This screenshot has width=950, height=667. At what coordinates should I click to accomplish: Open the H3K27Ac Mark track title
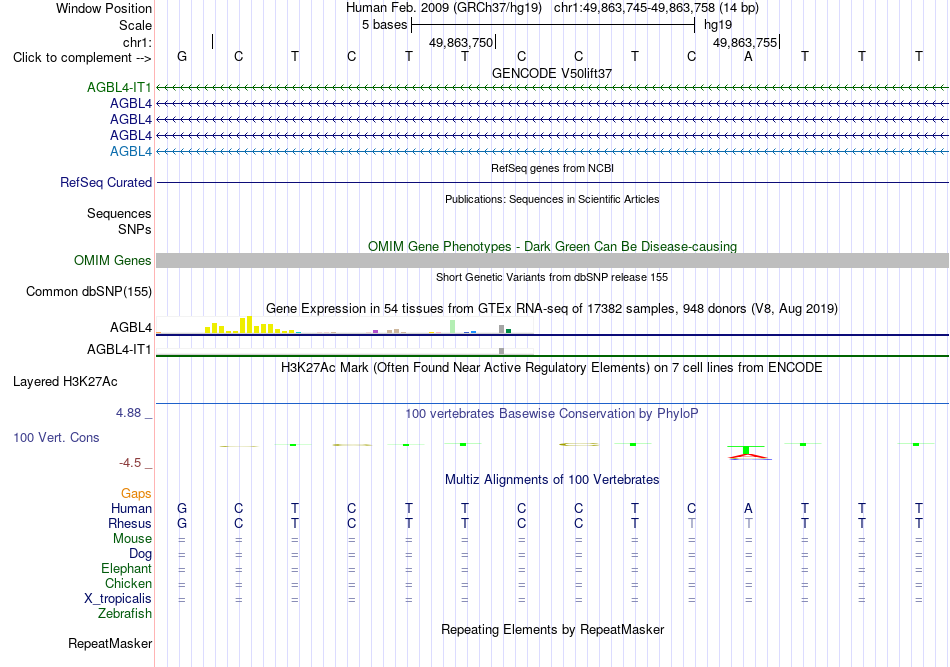click(x=552, y=368)
